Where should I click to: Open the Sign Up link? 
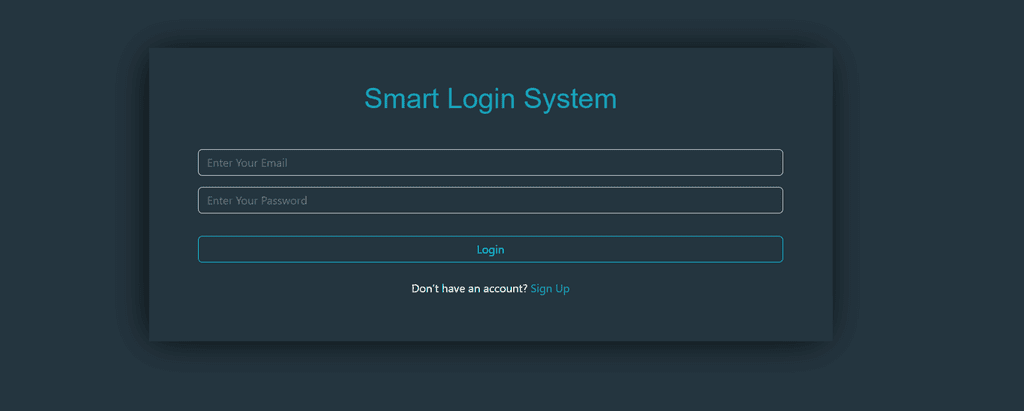coord(550,289)
